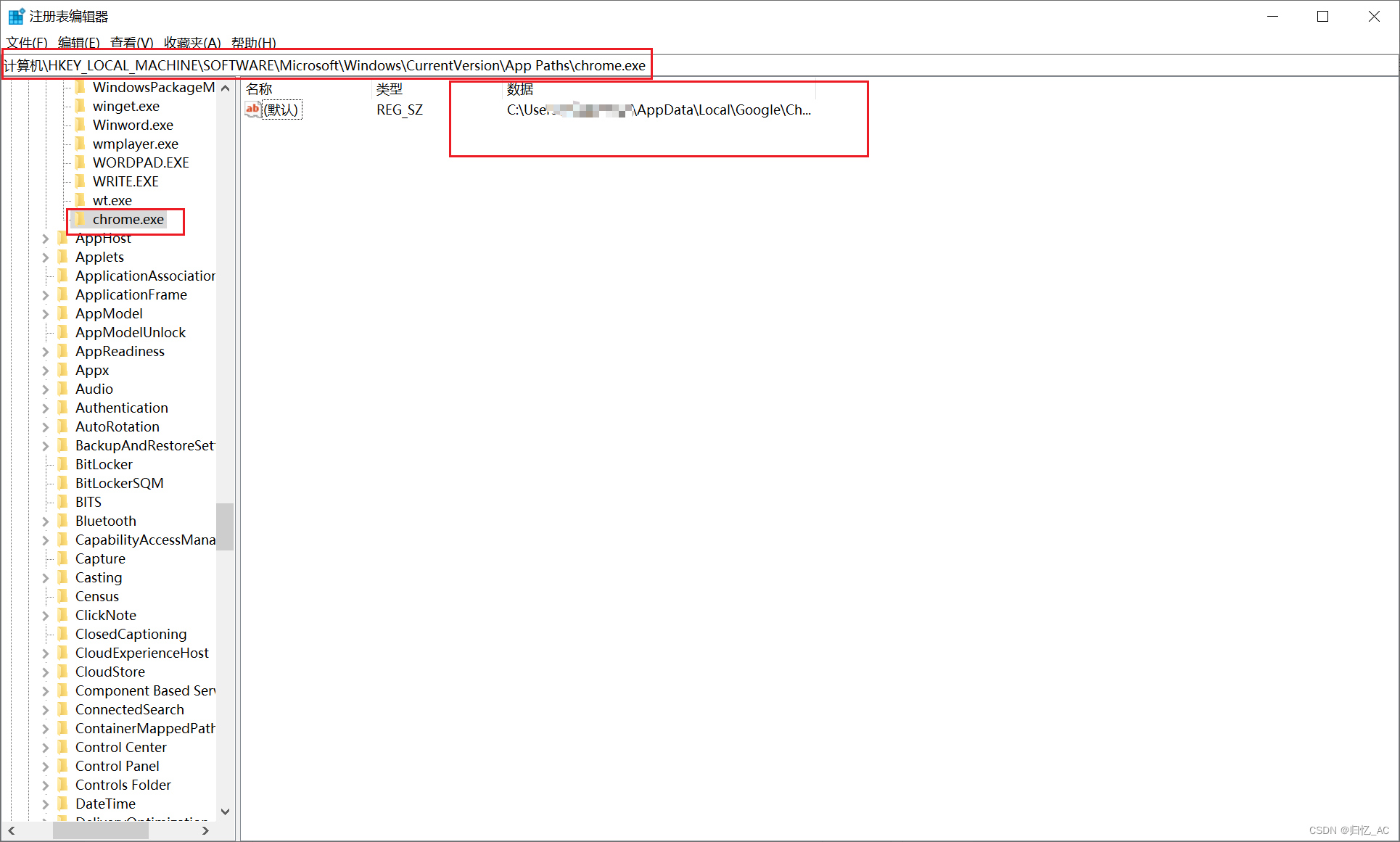1400x842 pixels.
Task: Click the folder icon next to Control Panel
Action: click(63, 767)
